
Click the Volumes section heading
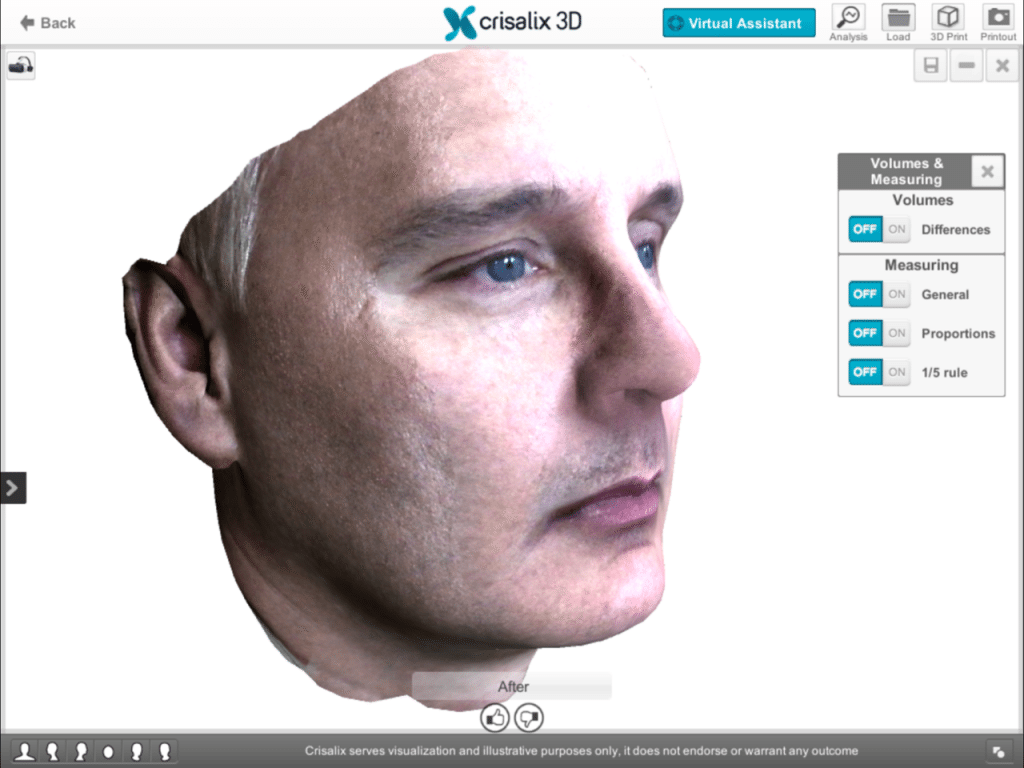tap(922, 200)
